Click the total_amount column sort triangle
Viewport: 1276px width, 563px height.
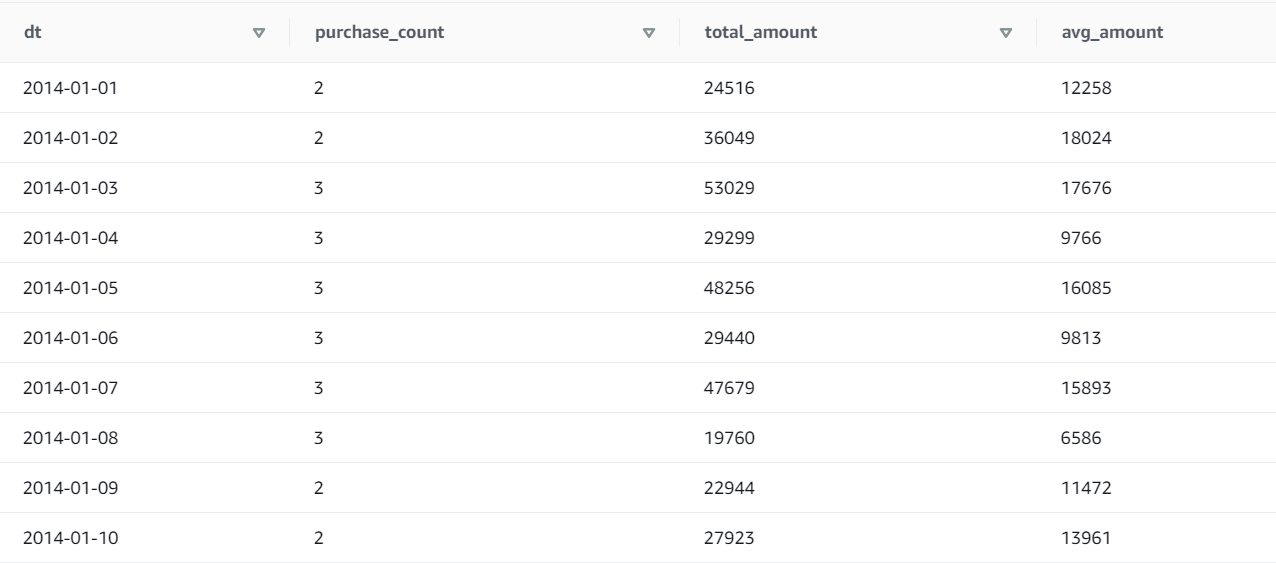pos(1007,33)
